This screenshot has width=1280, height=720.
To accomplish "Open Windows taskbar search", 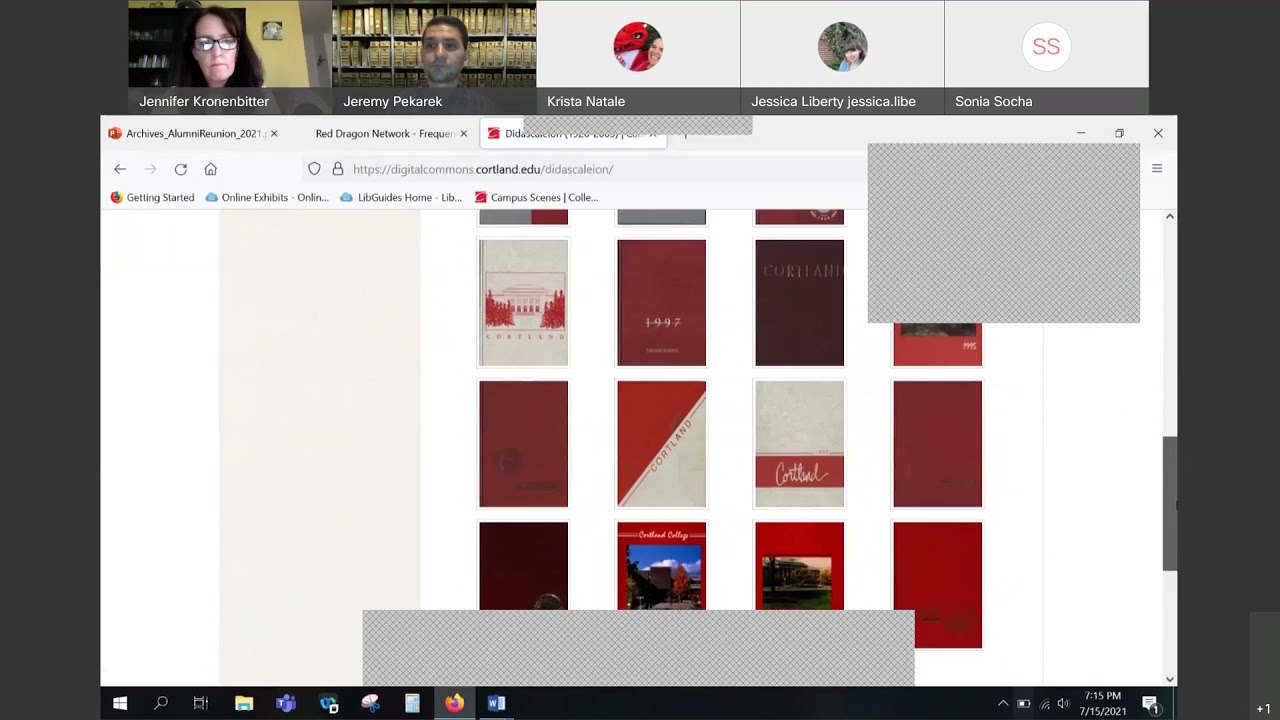I will click(161, 703).
